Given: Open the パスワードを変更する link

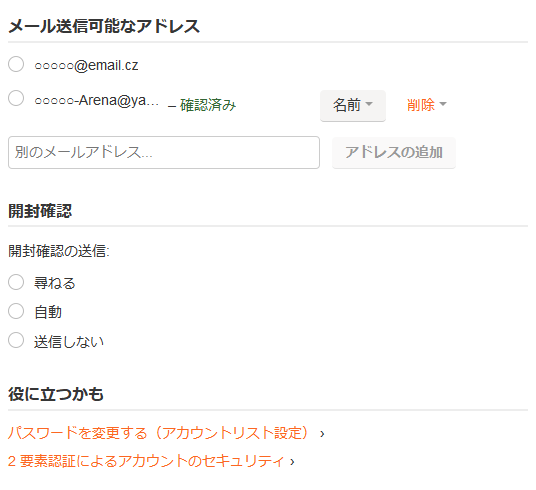Looking at the screenshot, I should pos(158,433).
